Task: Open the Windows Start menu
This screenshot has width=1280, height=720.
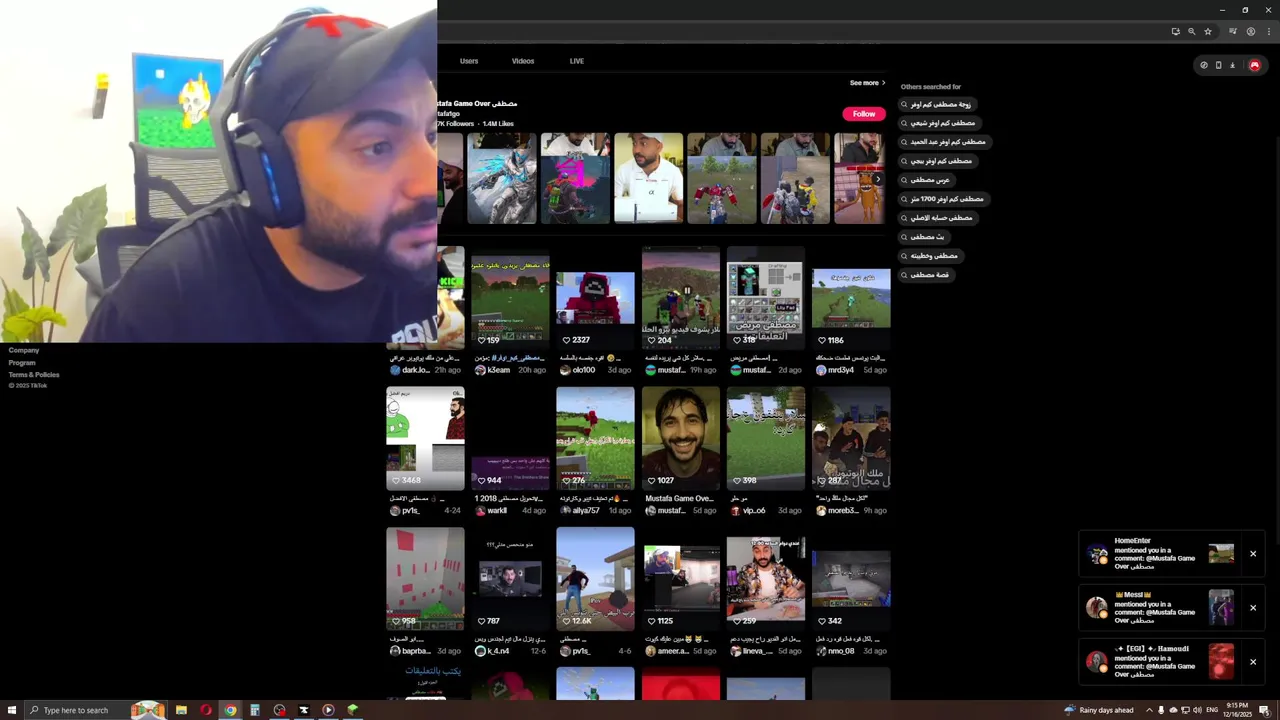Action: (12, 710)
